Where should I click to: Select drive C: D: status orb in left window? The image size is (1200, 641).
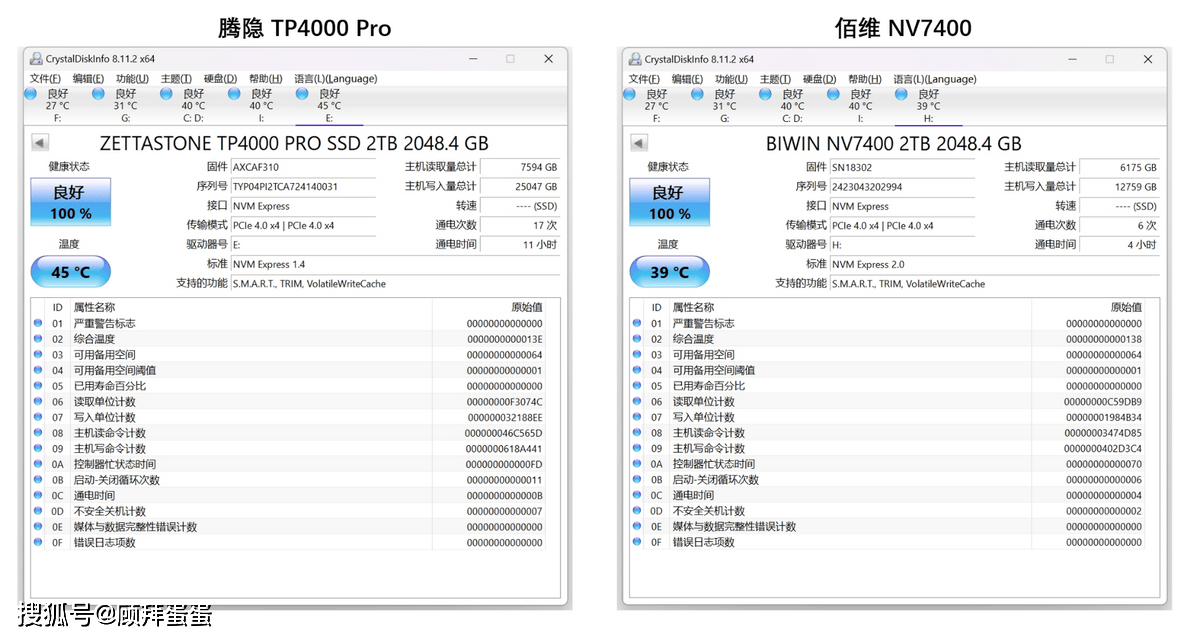(166, 94)
